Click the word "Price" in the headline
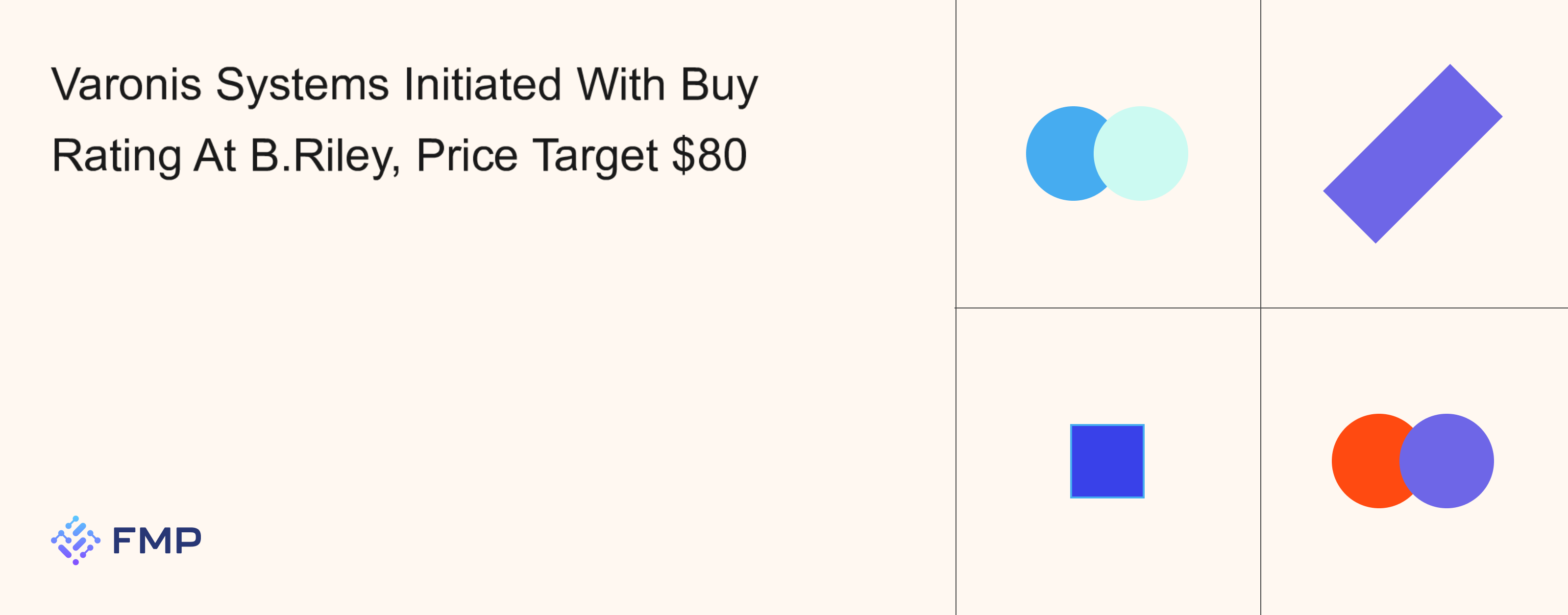Screen dimensions: 1568x615 pyautogui.click(x=466, y=155)
